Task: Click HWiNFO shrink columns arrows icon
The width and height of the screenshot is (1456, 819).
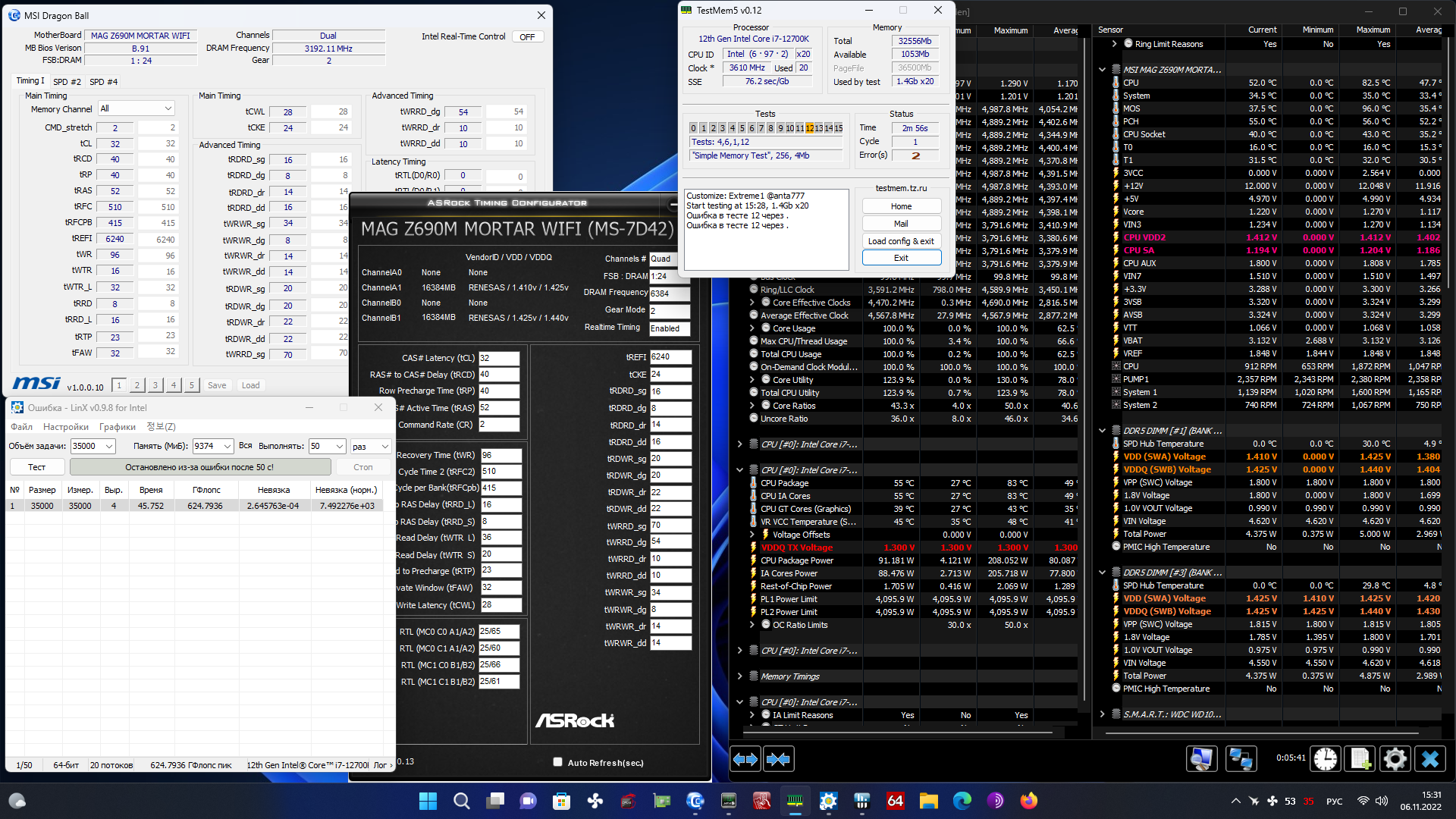Action: coord(778,759)
